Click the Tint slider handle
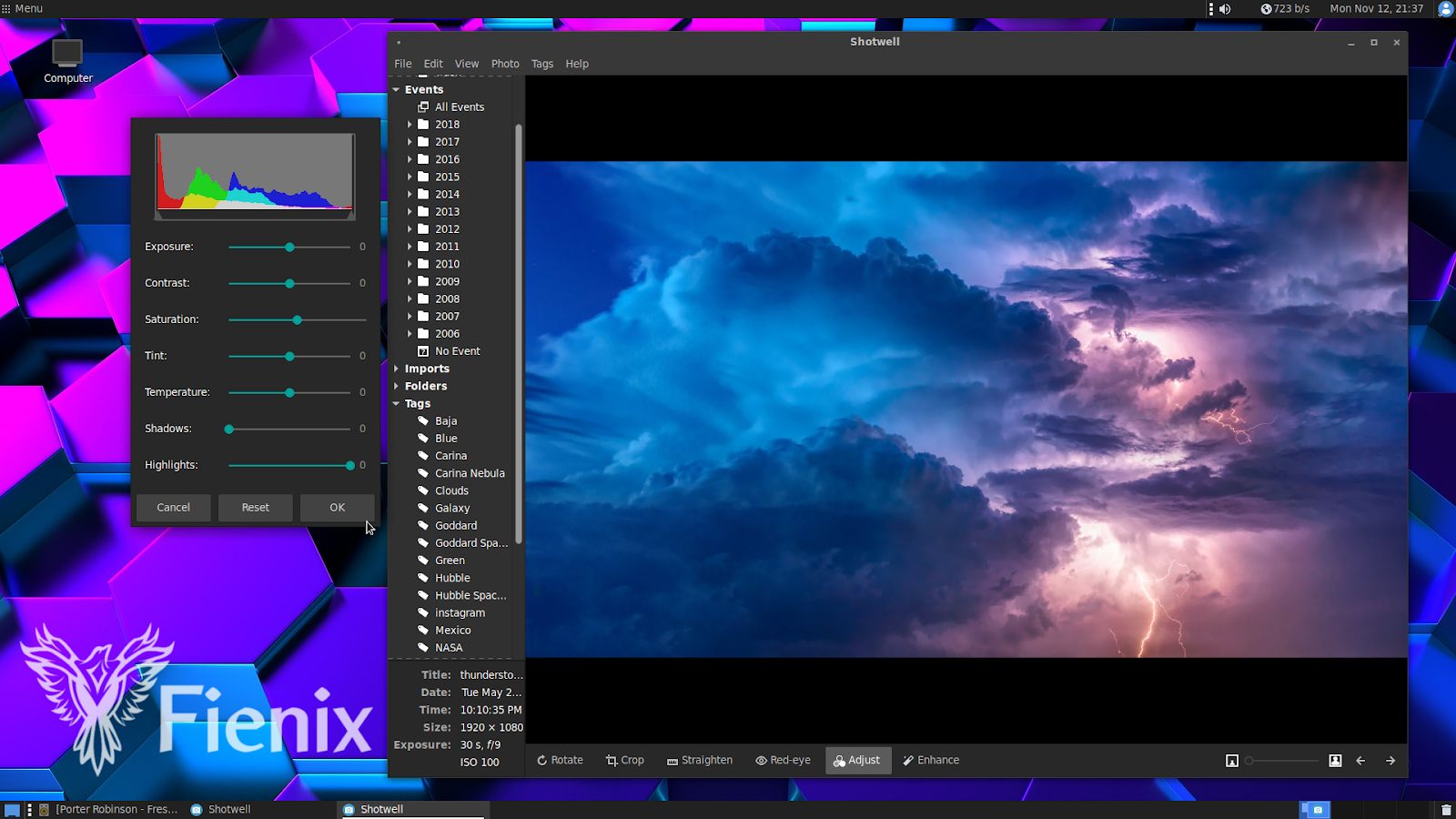The image size is (1456, 819). [x=289, y=357]
